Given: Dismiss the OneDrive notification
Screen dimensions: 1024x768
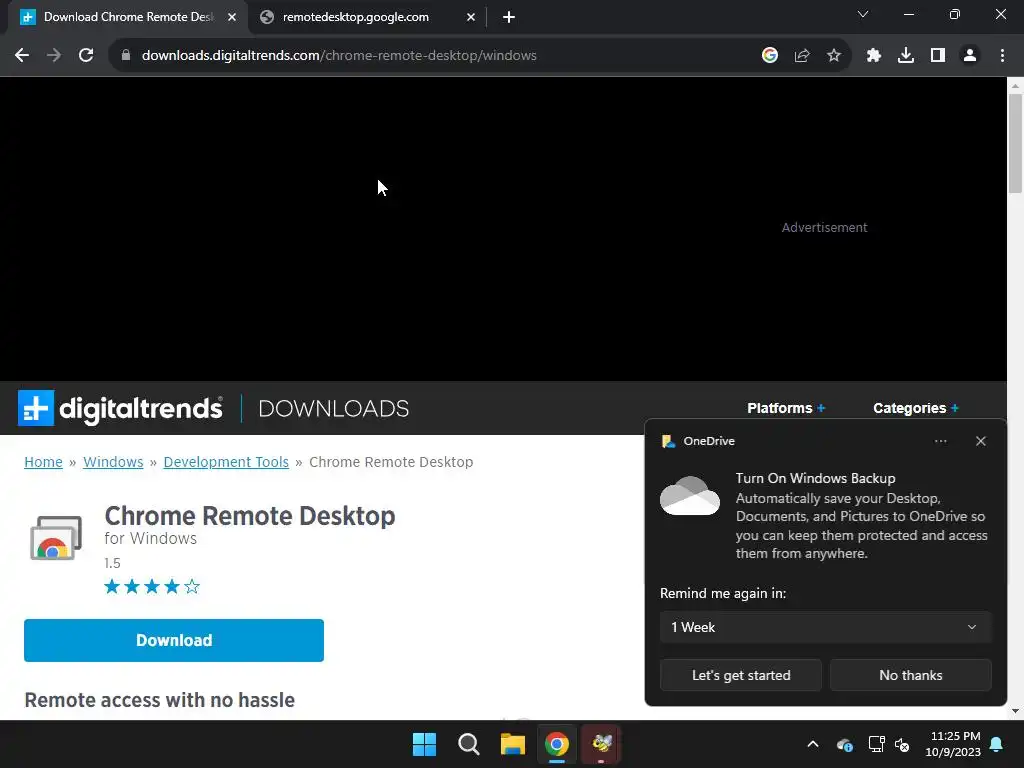Looking at the screenshot, I should coord(980,441).
